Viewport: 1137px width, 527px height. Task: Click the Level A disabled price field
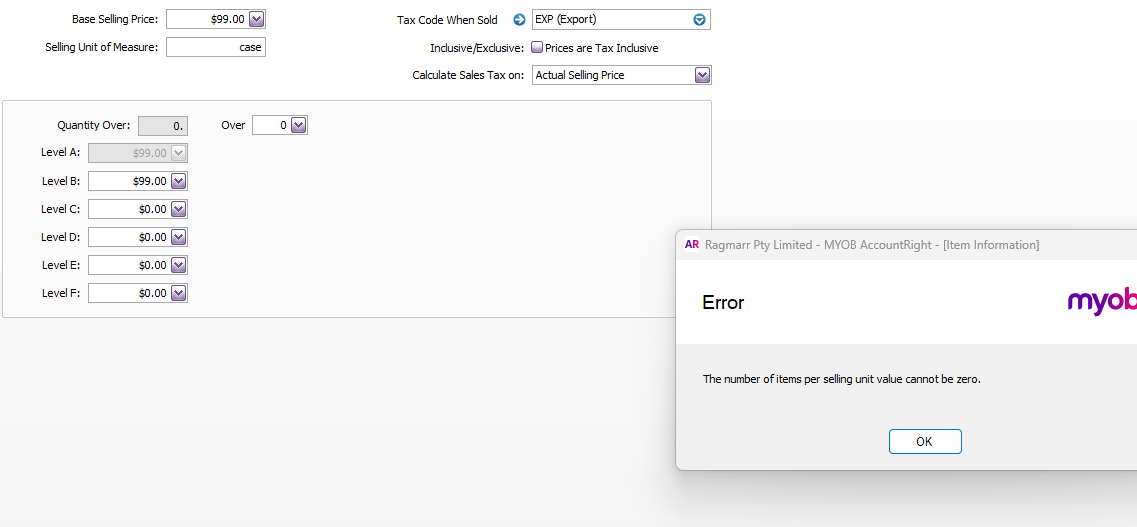click(x=138, y=153)
